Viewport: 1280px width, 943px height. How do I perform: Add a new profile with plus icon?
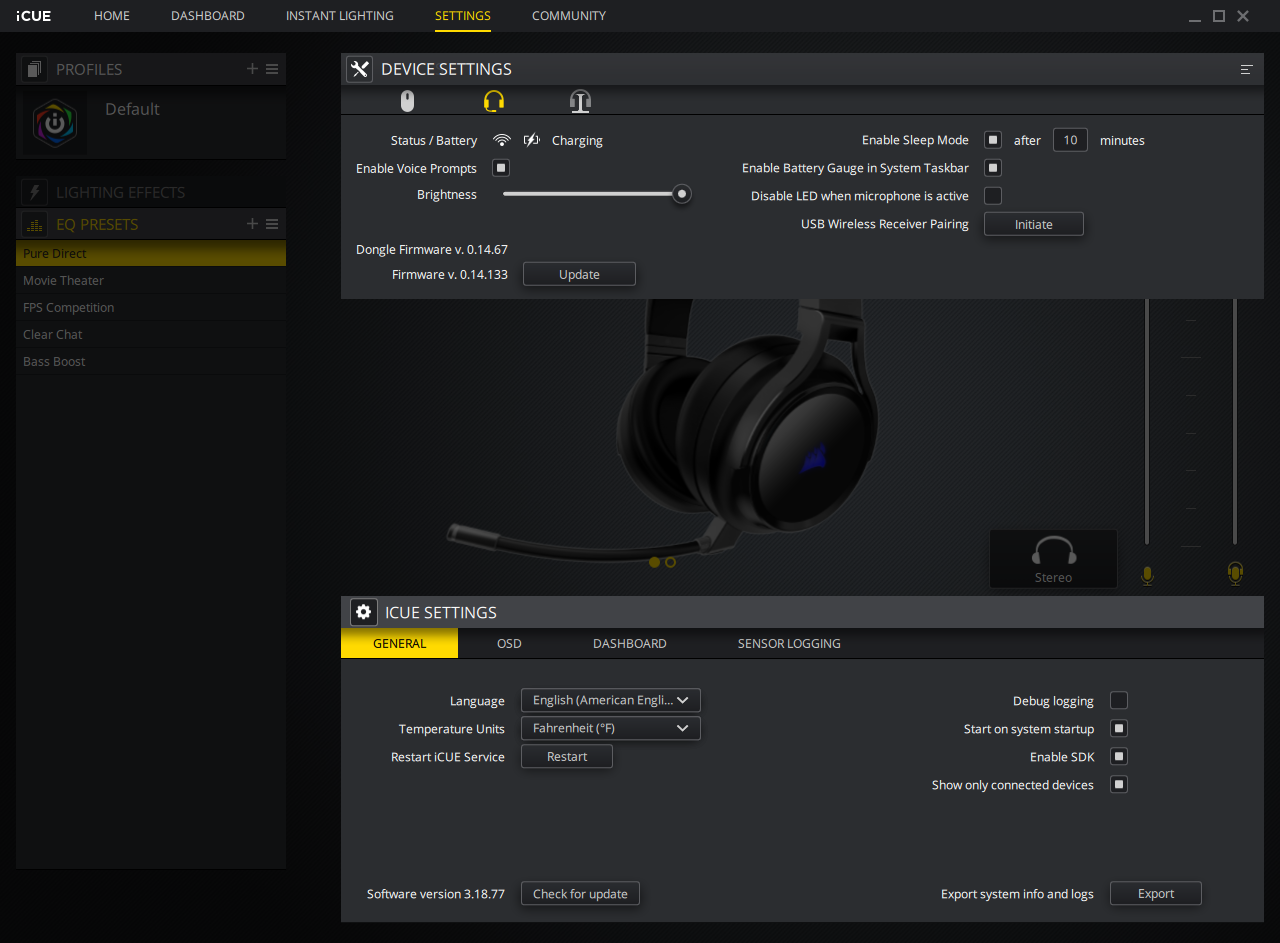tap(252, 69)
